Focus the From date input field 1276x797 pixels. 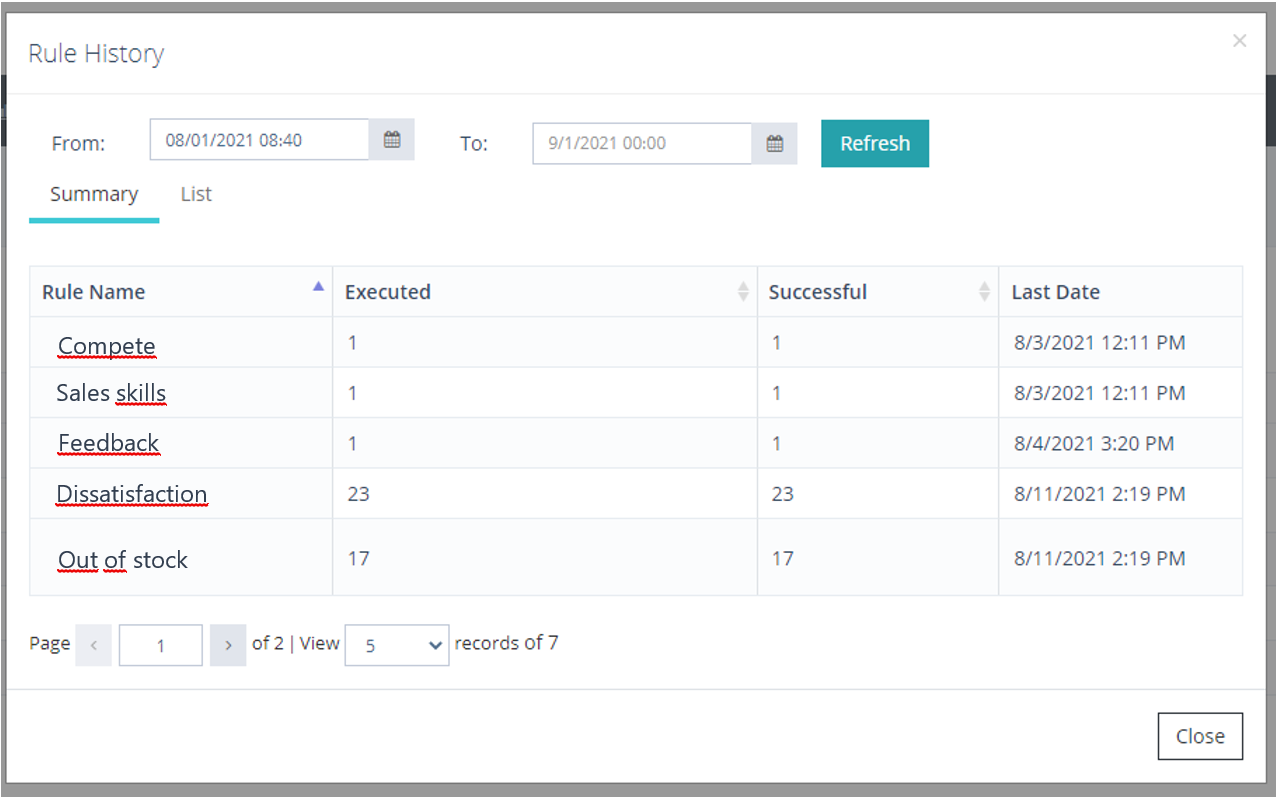pos(260,140)
